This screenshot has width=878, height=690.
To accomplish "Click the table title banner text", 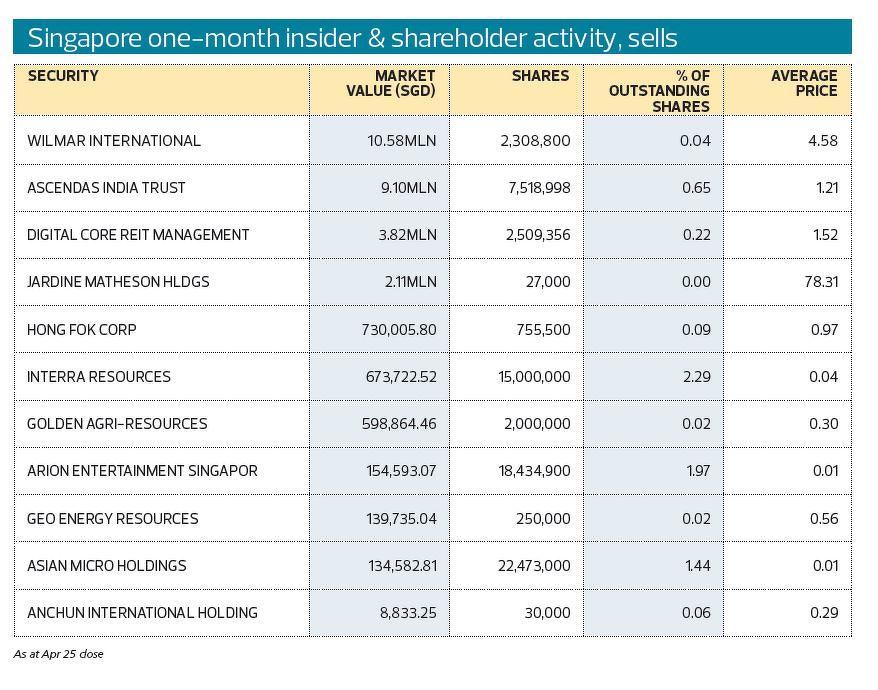I will pos(352,38).
